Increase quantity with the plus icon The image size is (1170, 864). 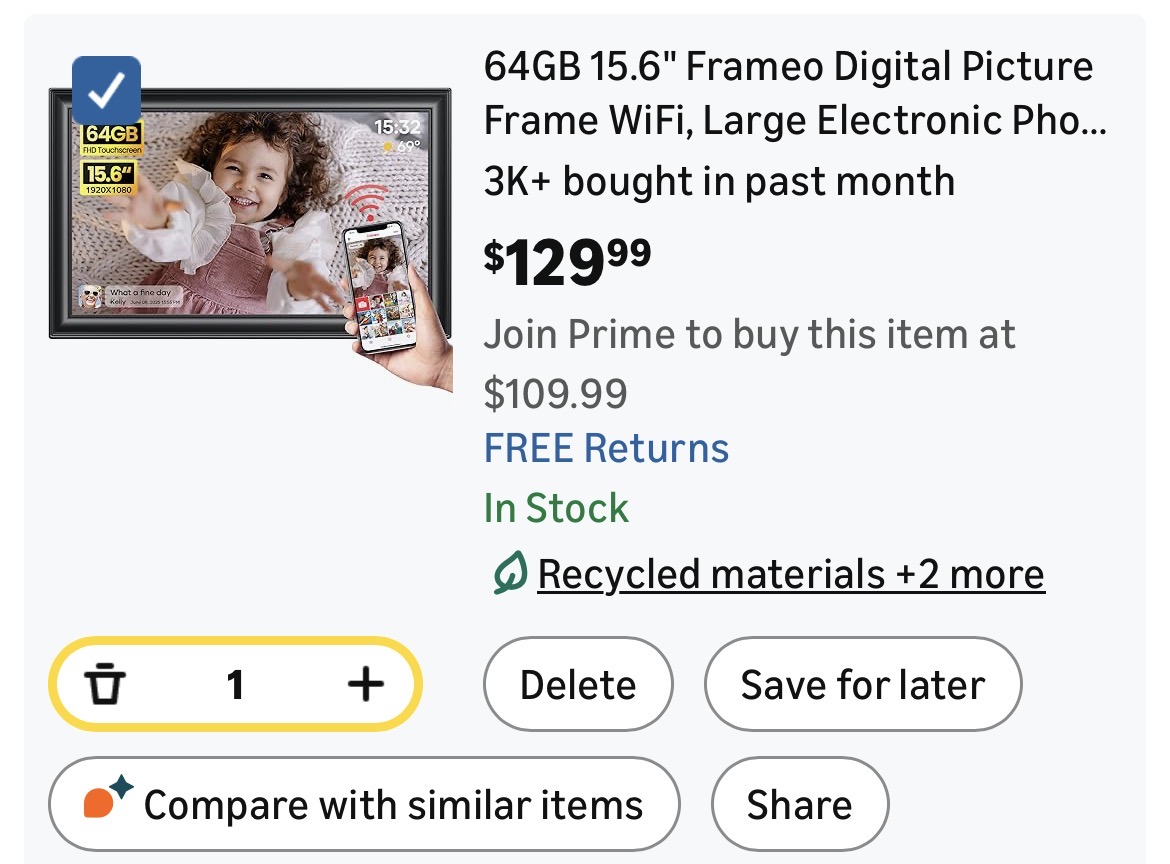[x=365, y=685]
